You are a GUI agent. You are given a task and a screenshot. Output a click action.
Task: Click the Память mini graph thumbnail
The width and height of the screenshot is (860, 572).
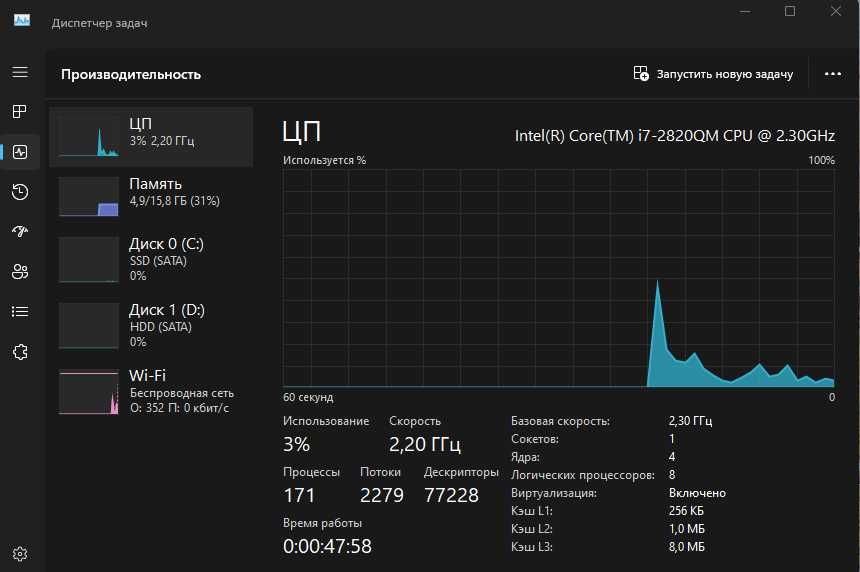point(89,196)
